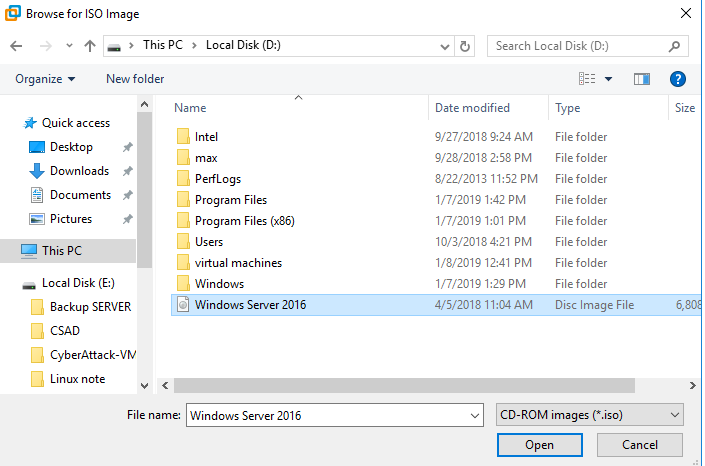
Task: Open Pictures in Quick access
Action: (x=71, y=219)
